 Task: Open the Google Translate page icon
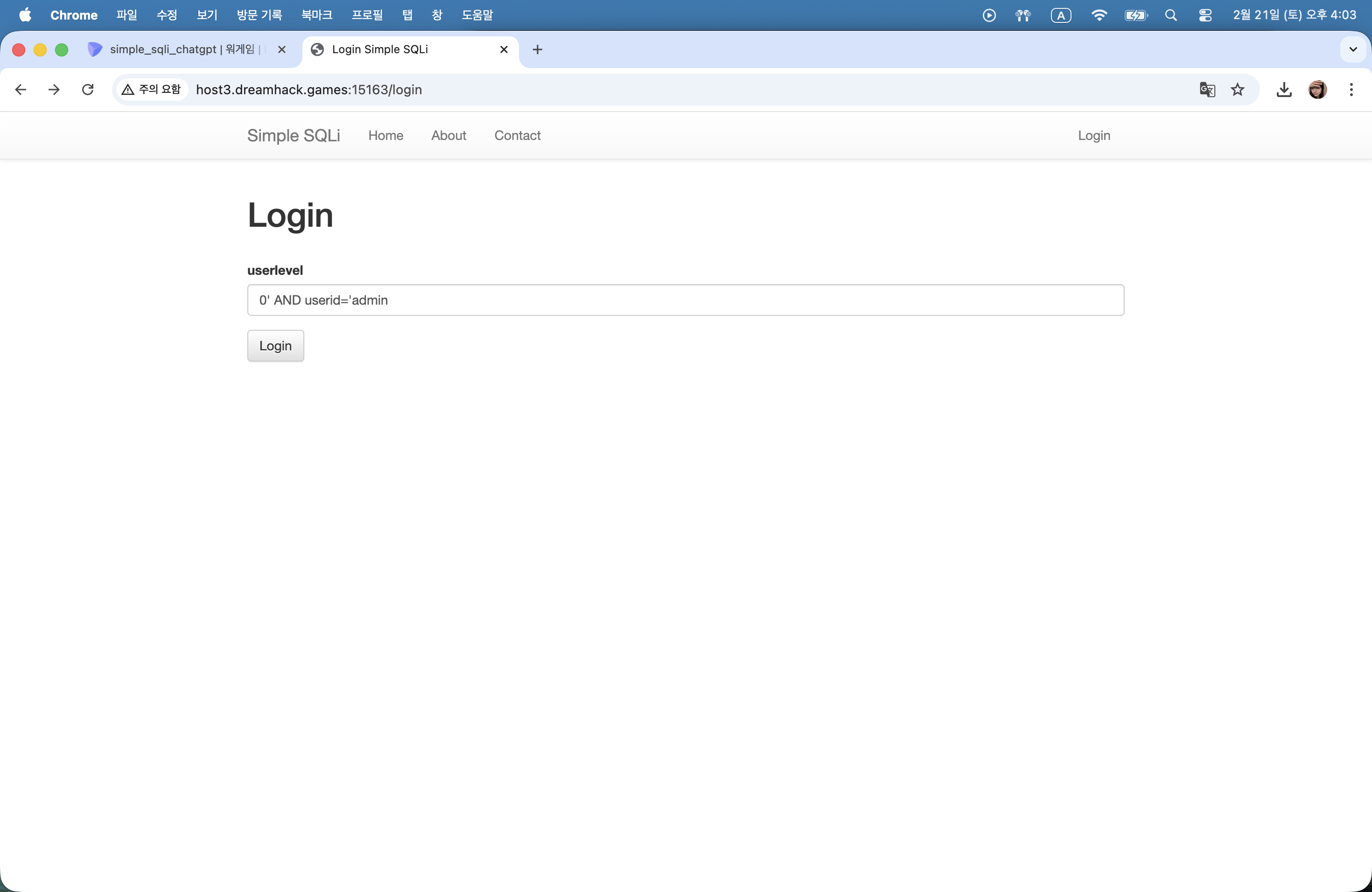1207,89
